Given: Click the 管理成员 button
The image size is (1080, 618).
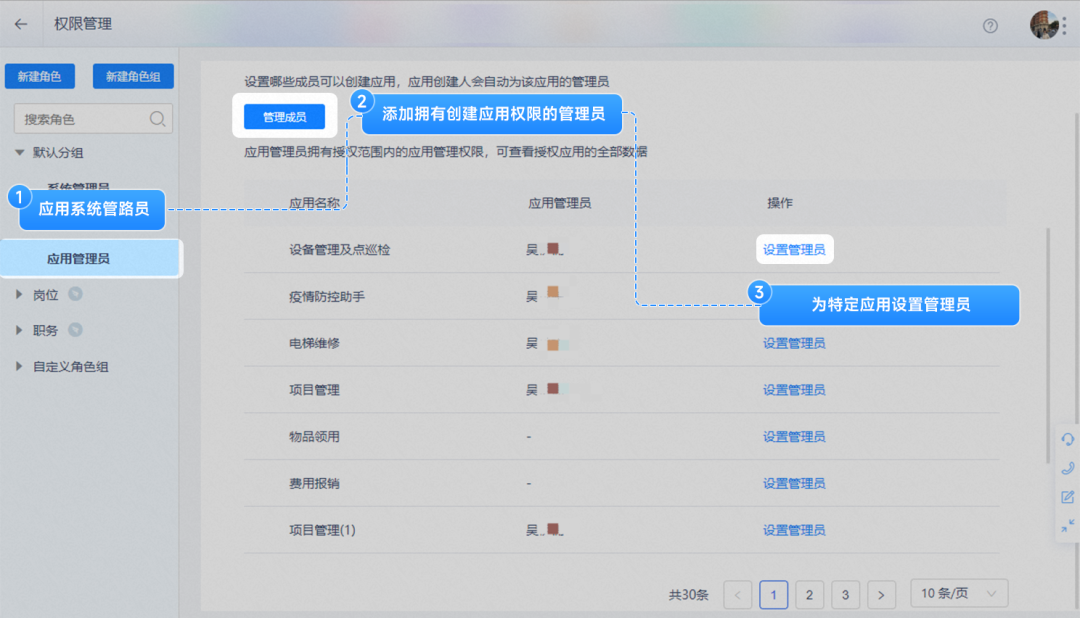Looking at the screenshot, I should 285,117.
